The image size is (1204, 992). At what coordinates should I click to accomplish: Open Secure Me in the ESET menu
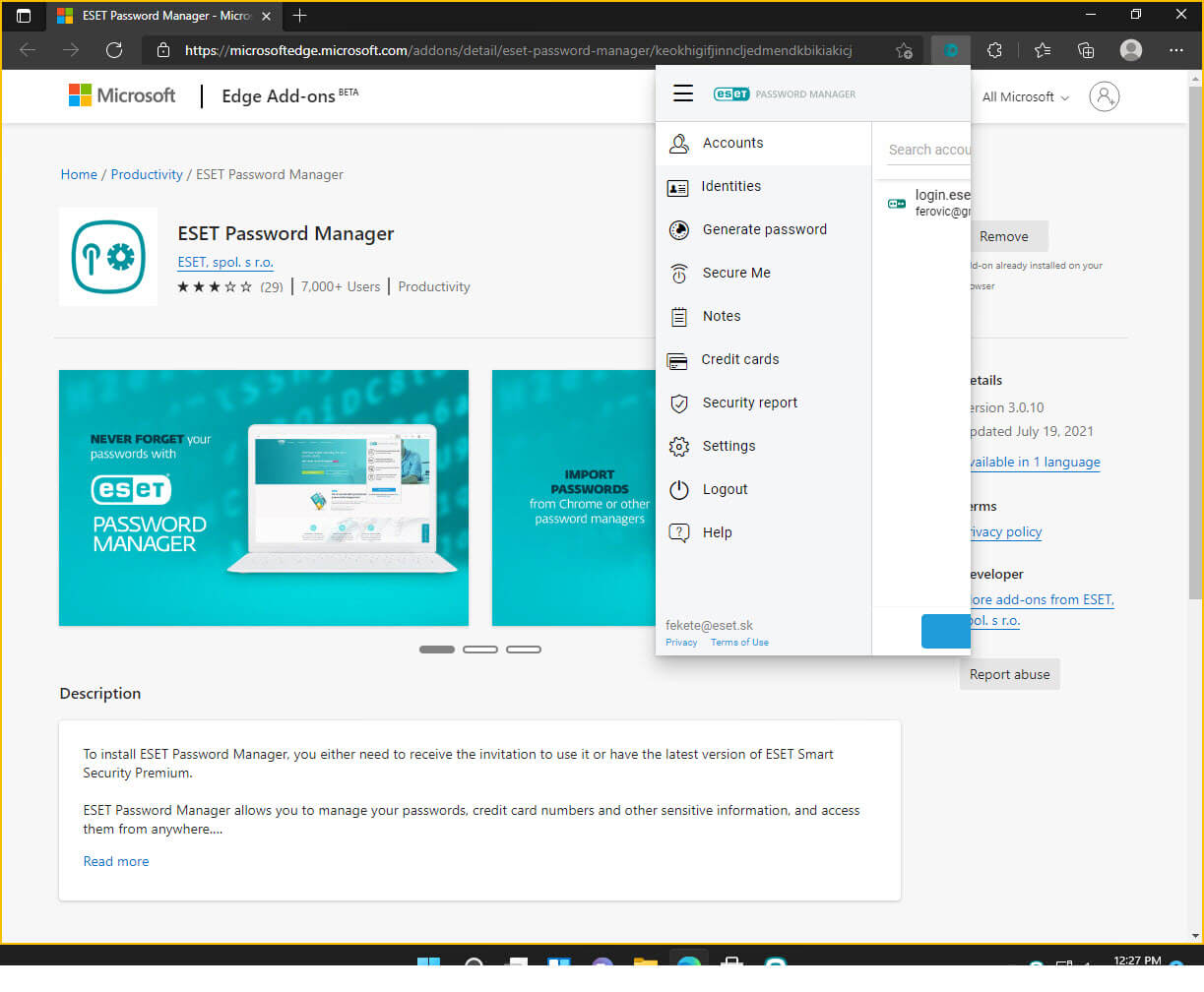(x=764, y=274)
